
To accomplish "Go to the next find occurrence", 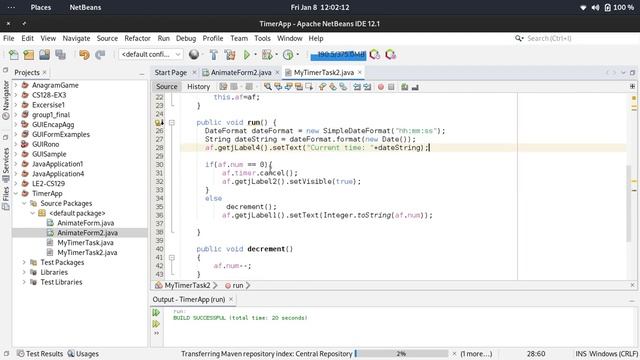I will coord(289,87).
